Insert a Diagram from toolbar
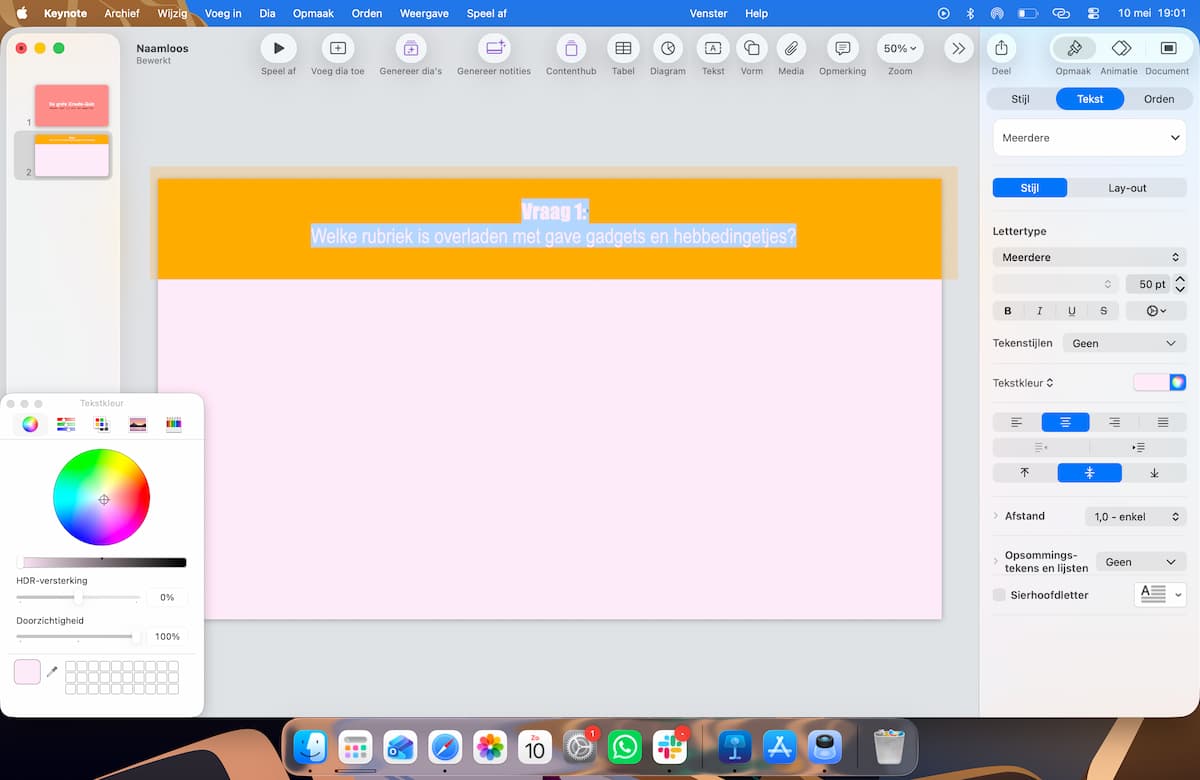Image resolution: width=1200 pixels, height=780 pixels. (x=668, y=48)
